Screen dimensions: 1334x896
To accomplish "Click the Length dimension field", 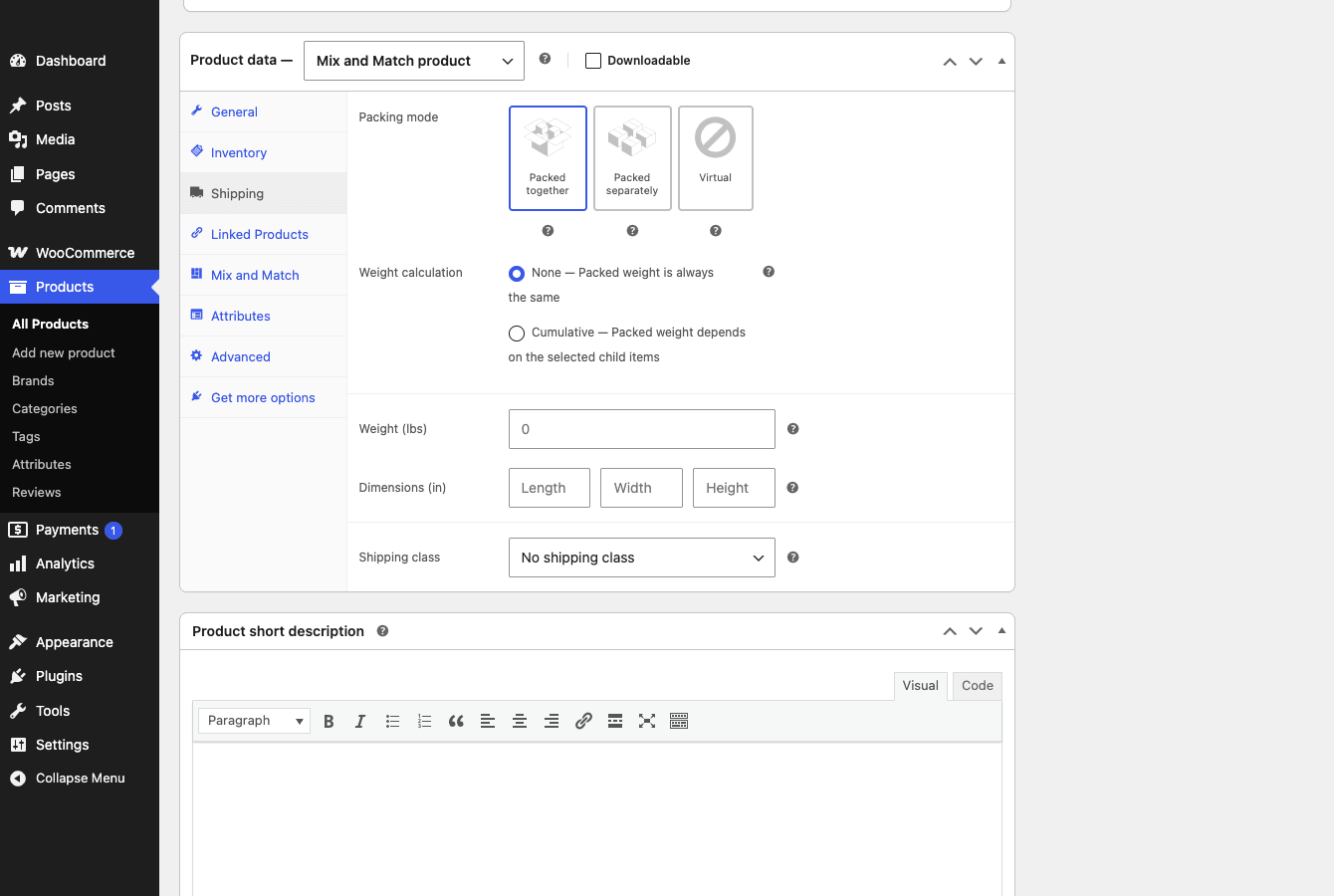I will [550, 488].
